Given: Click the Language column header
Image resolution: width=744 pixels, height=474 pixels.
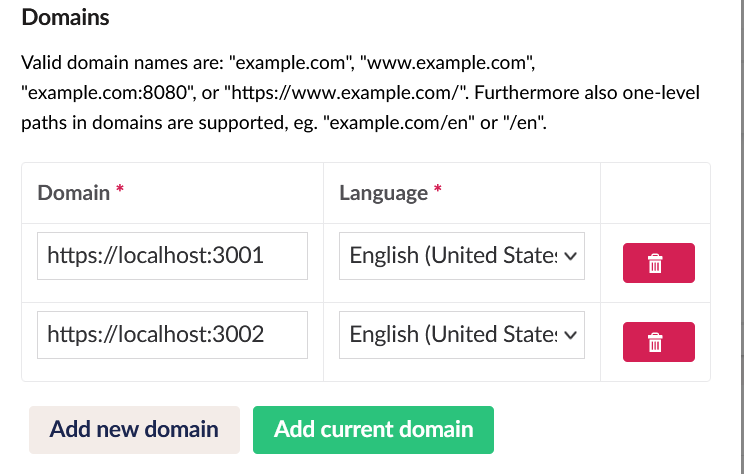Looking at the screenshot, I should tap(383, 193).
